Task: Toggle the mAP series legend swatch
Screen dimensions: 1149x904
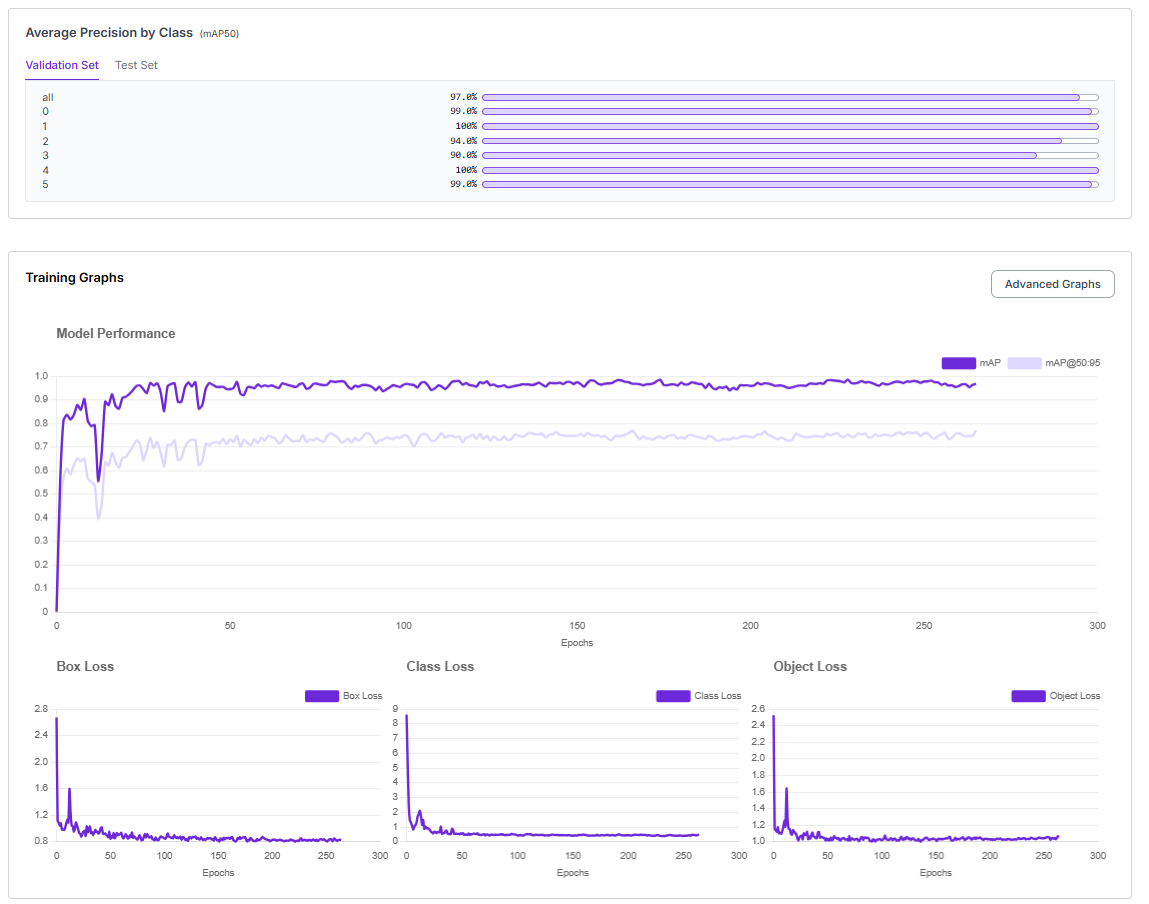Action: click(958, 363)
